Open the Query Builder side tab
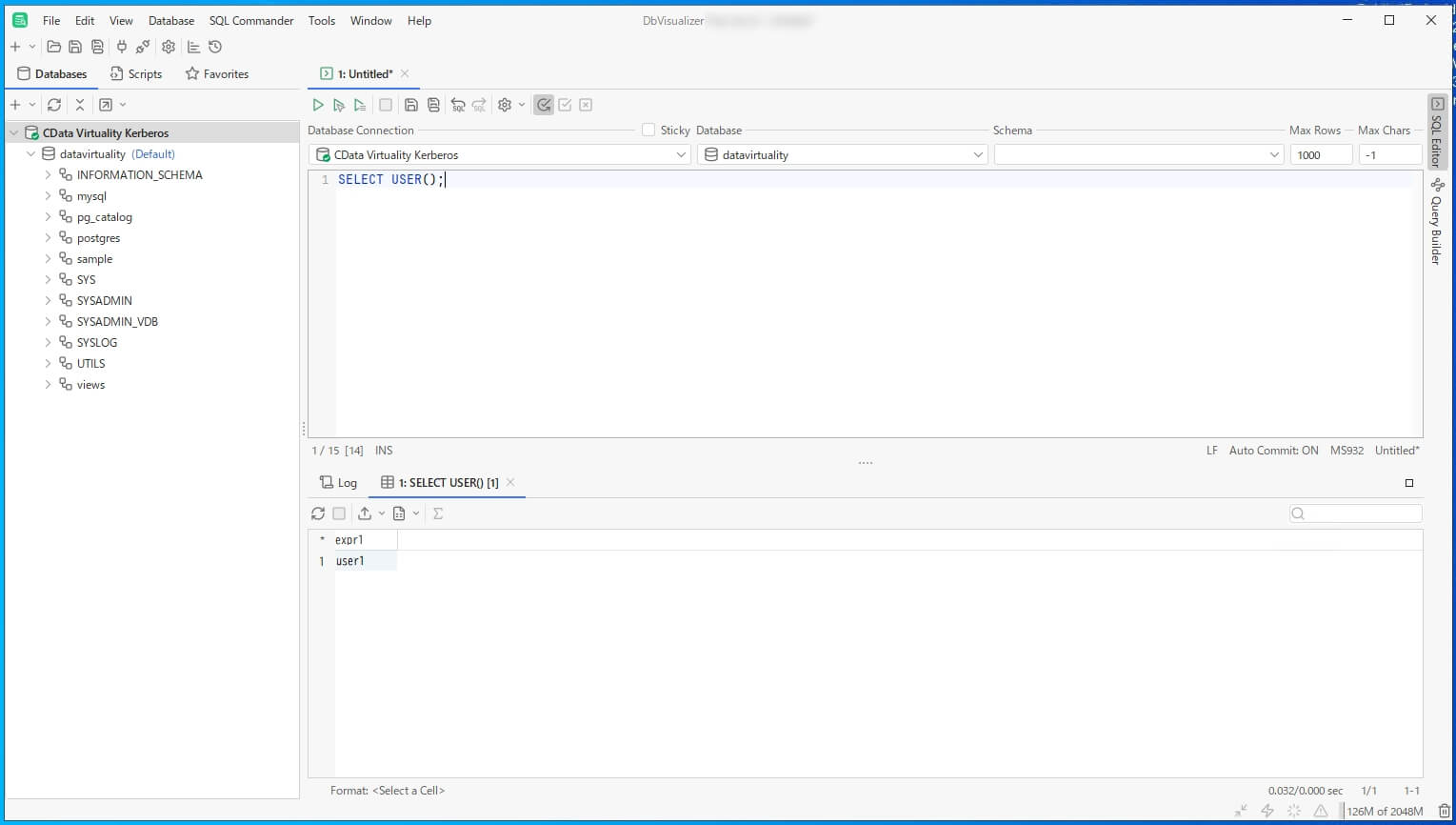 pos(1437,222)
